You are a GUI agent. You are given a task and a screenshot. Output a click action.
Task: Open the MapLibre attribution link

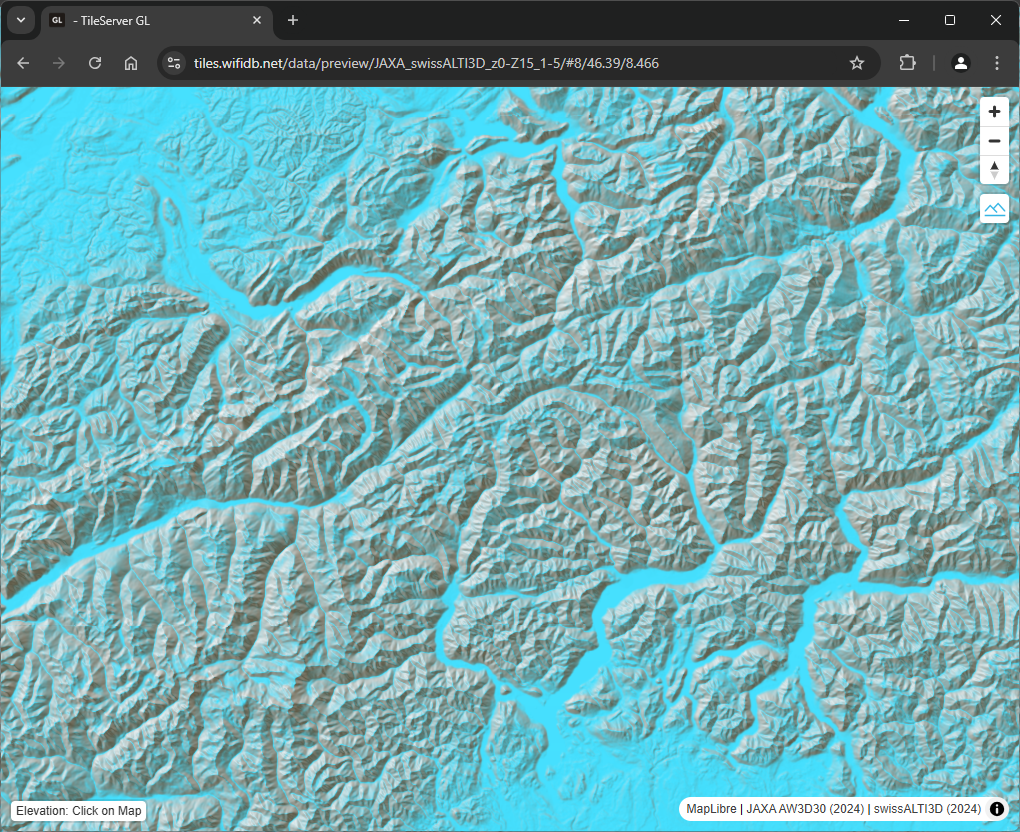click(711, 809)
